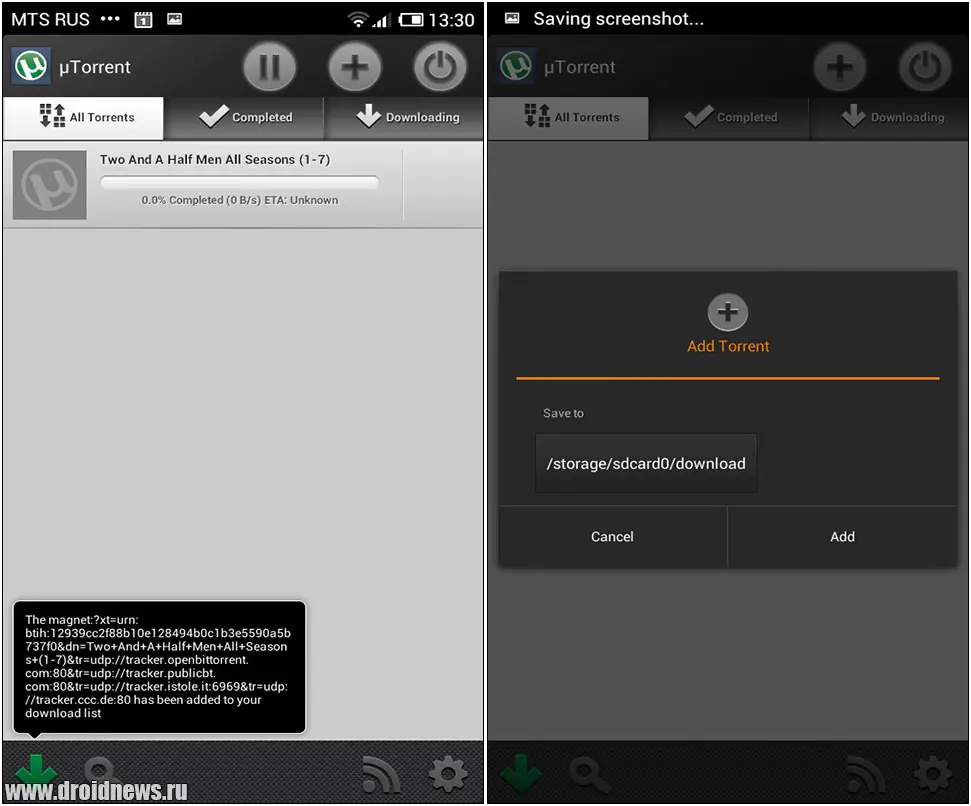Tap Cancel in Add Torrent dialog

click(x=612, y=537)
